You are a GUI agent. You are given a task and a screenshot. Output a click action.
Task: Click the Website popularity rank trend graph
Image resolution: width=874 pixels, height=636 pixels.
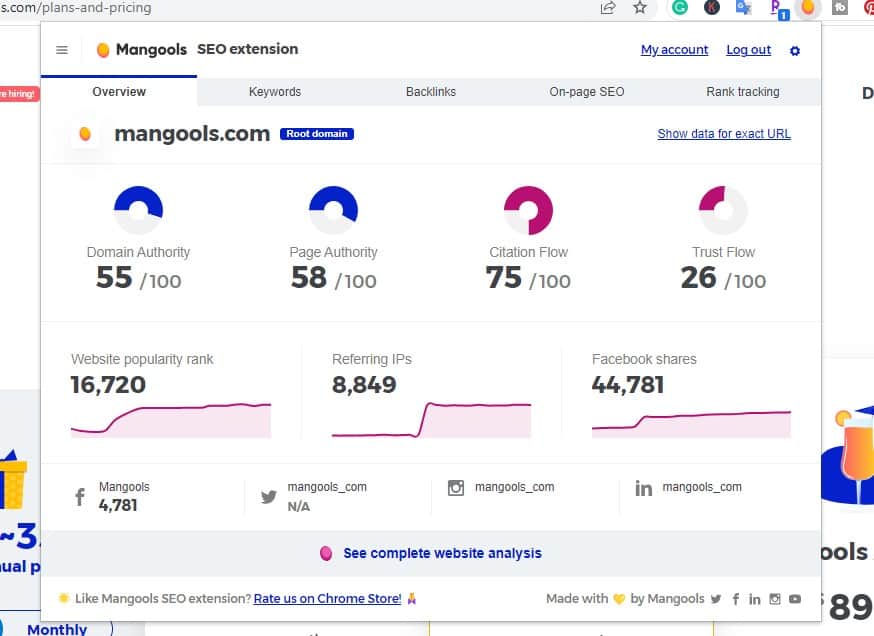[171, 420]
